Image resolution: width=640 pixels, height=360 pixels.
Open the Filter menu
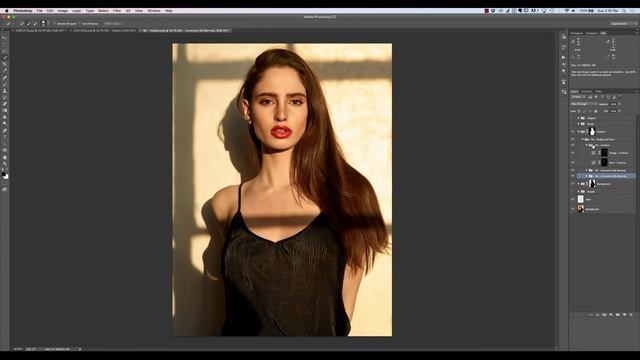tap(117, 11)
